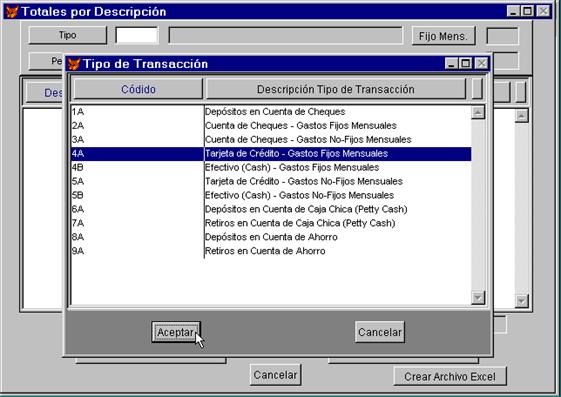Click code cell 5A
The width and height of the screenshot is (561, 397).
coord(137,182)
